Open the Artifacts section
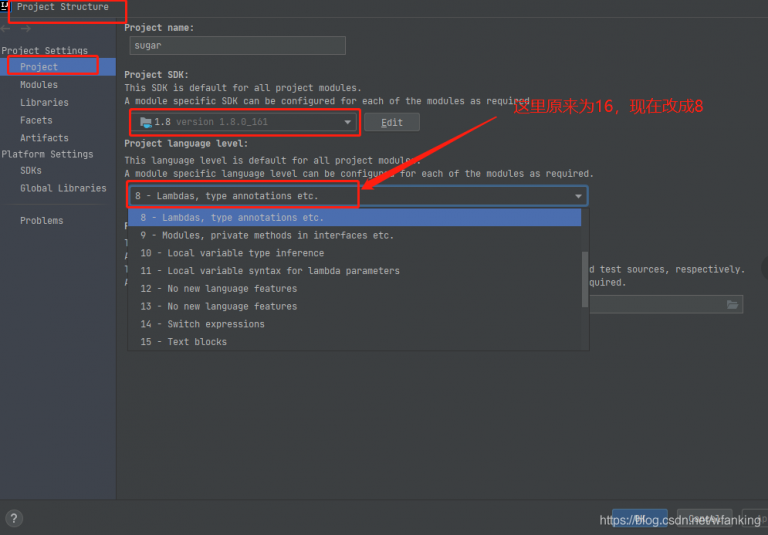768x535 pixels. [44, 138]
